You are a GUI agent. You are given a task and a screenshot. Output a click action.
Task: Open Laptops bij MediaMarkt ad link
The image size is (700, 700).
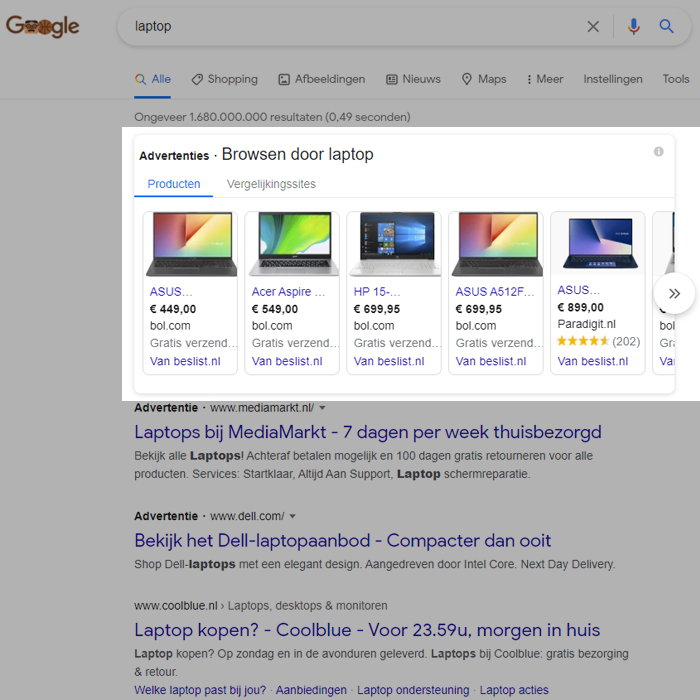(x=368, y=432)
